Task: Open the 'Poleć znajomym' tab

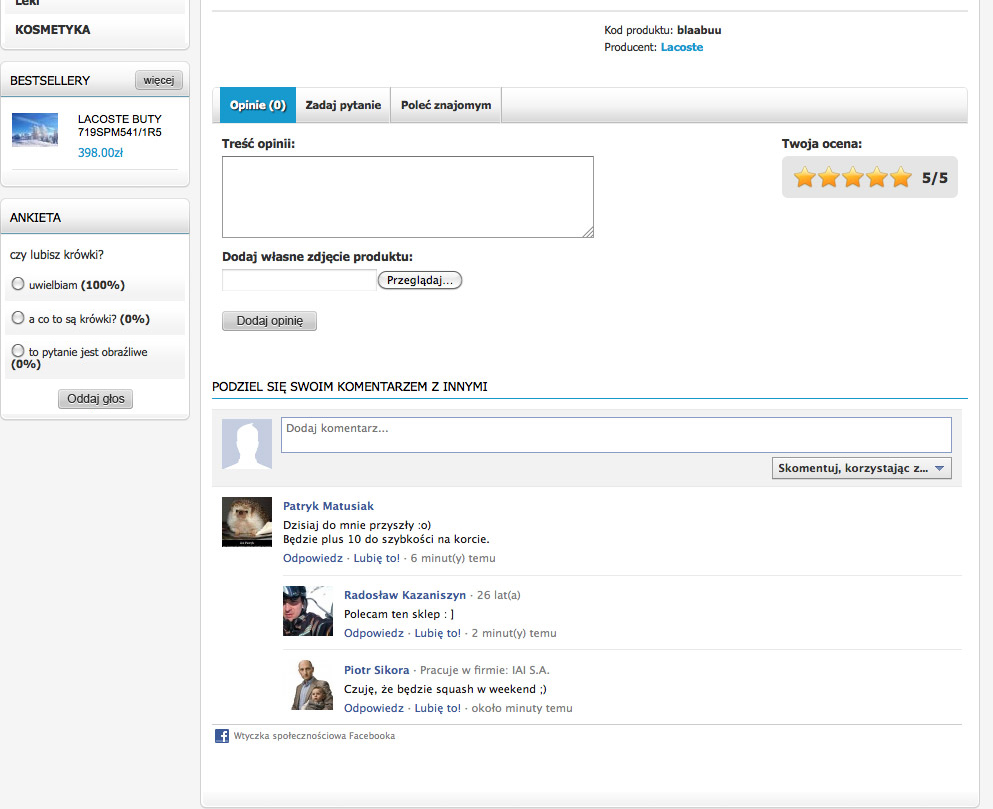Action: pos(446,105)
